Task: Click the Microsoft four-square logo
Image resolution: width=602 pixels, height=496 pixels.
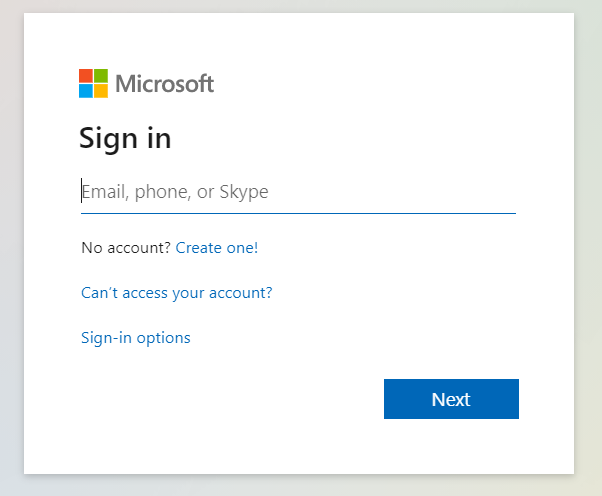Action: (93, 83)
